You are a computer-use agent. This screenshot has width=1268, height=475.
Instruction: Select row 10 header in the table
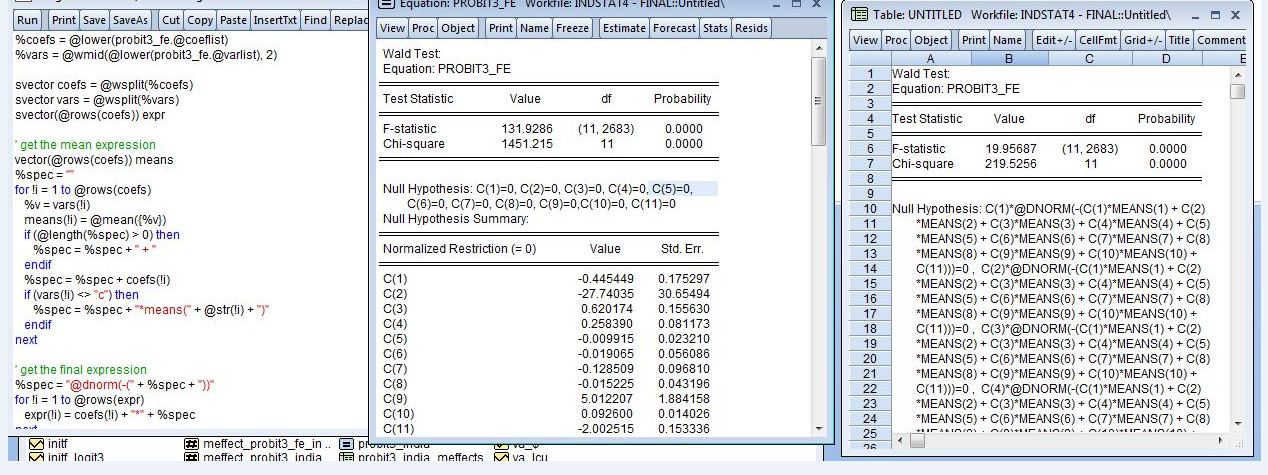869,209
